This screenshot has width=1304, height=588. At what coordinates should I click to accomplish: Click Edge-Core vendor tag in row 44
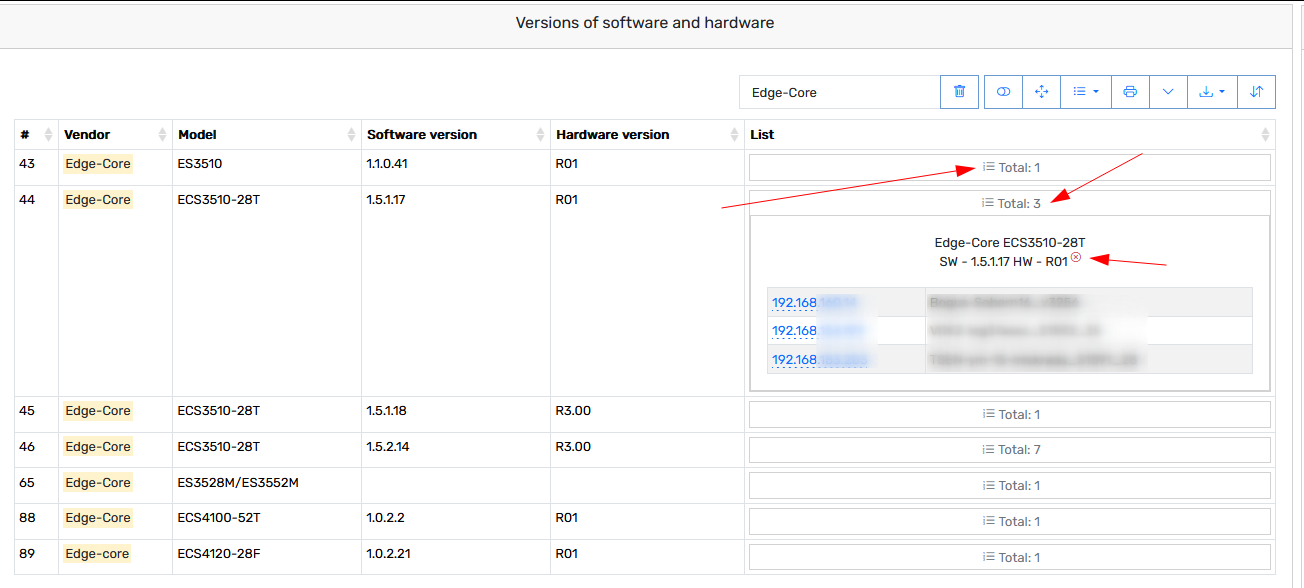coord(98,200)
